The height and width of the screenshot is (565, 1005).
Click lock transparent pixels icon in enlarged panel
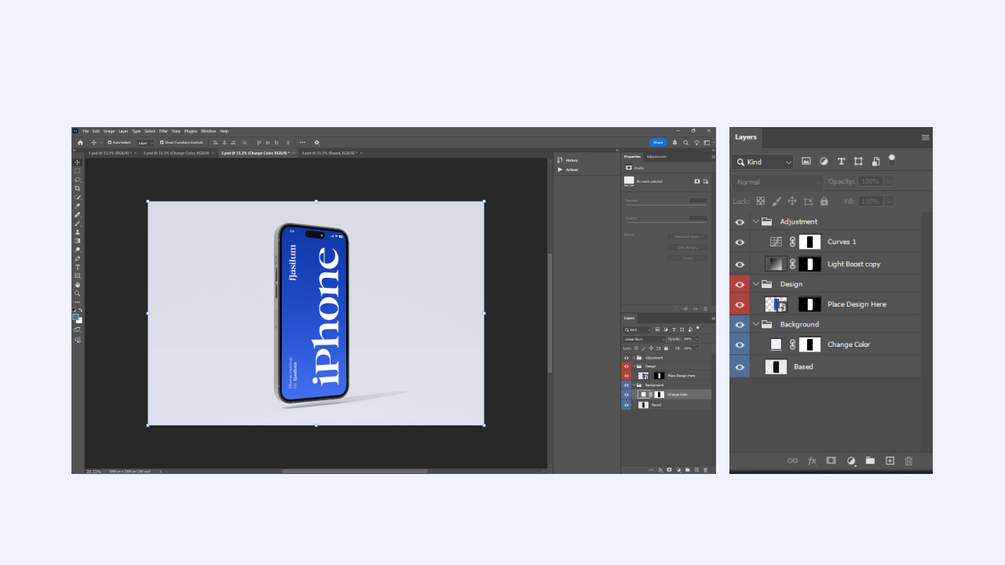click(760, 201)
